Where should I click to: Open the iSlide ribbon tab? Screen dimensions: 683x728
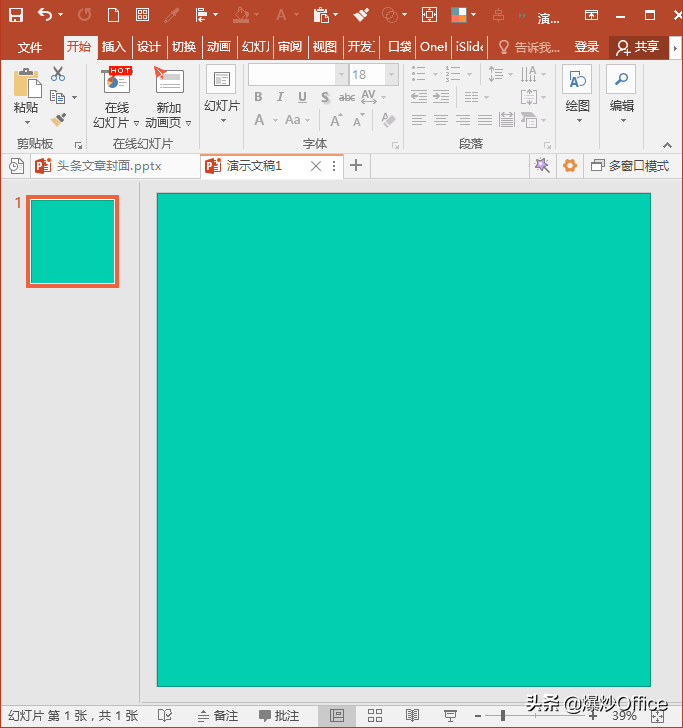[469, 47]
